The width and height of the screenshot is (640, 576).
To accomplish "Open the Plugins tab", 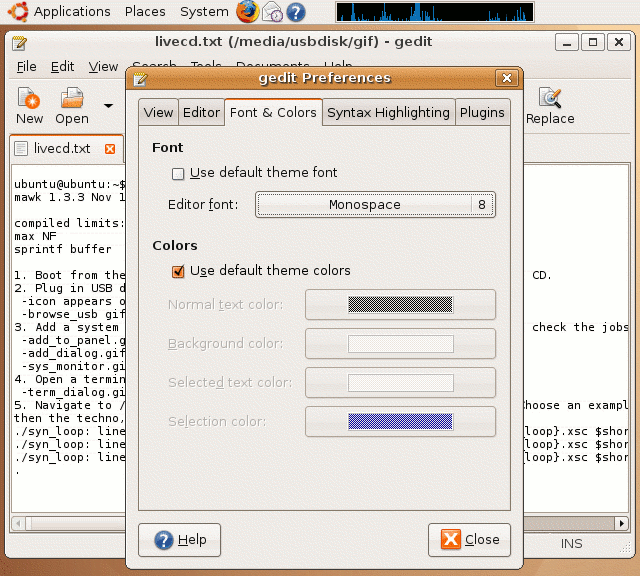I will pos(482,112).
